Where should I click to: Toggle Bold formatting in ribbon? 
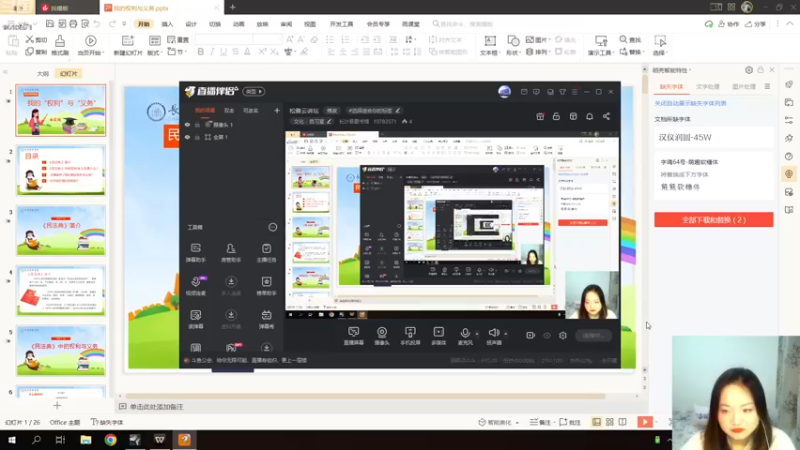click(201, 52)
